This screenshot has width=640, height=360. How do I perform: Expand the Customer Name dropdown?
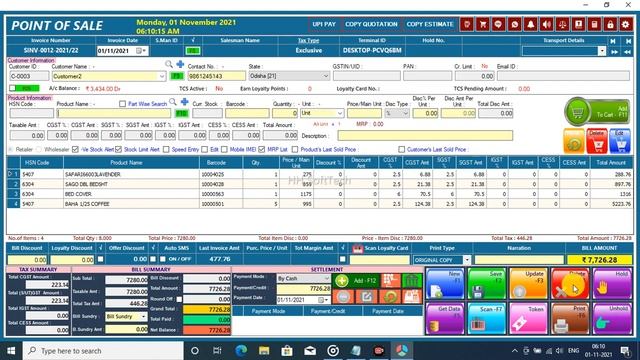[x=162, y=76]
